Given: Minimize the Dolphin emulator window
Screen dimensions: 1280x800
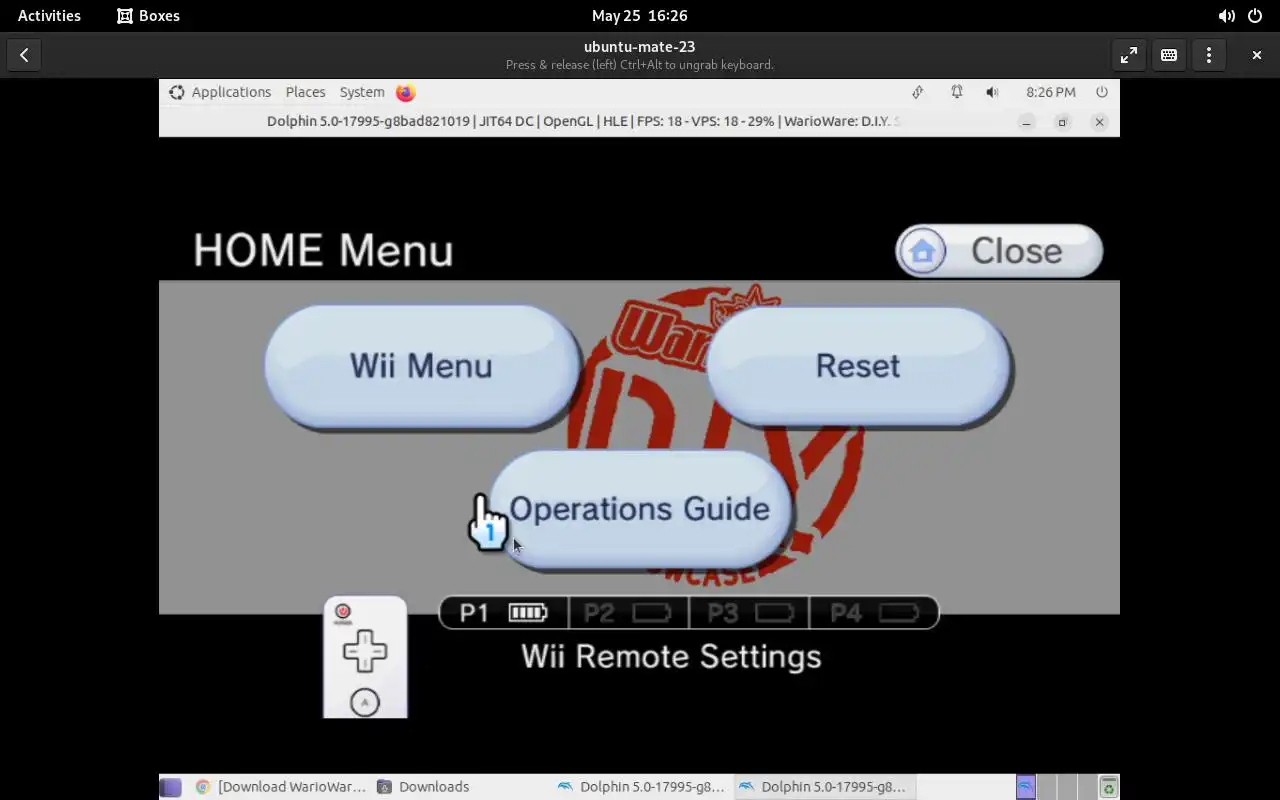Looking at the screenshot, I should pos(1026,122).
